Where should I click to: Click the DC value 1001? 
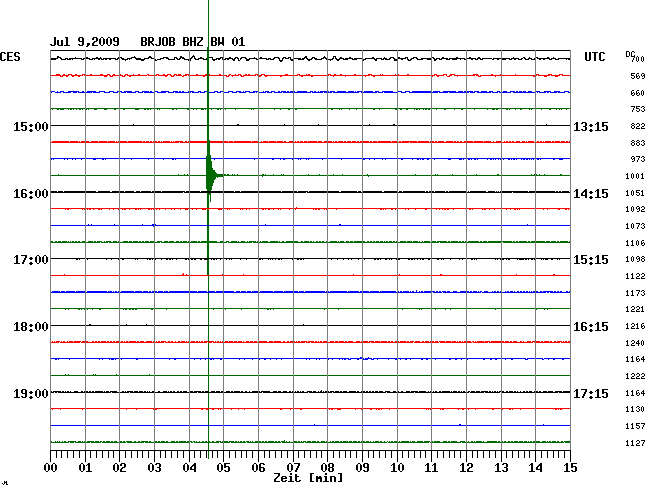pos(635,176)
